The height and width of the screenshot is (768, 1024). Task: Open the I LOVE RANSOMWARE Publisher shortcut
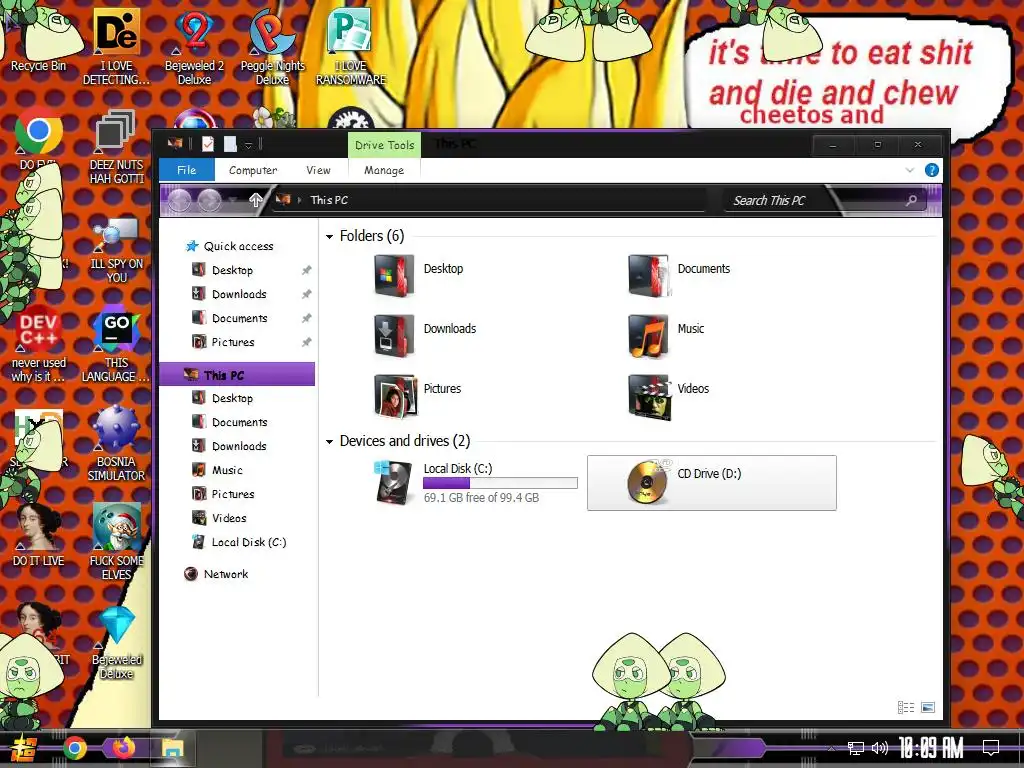tap(351, 46)
